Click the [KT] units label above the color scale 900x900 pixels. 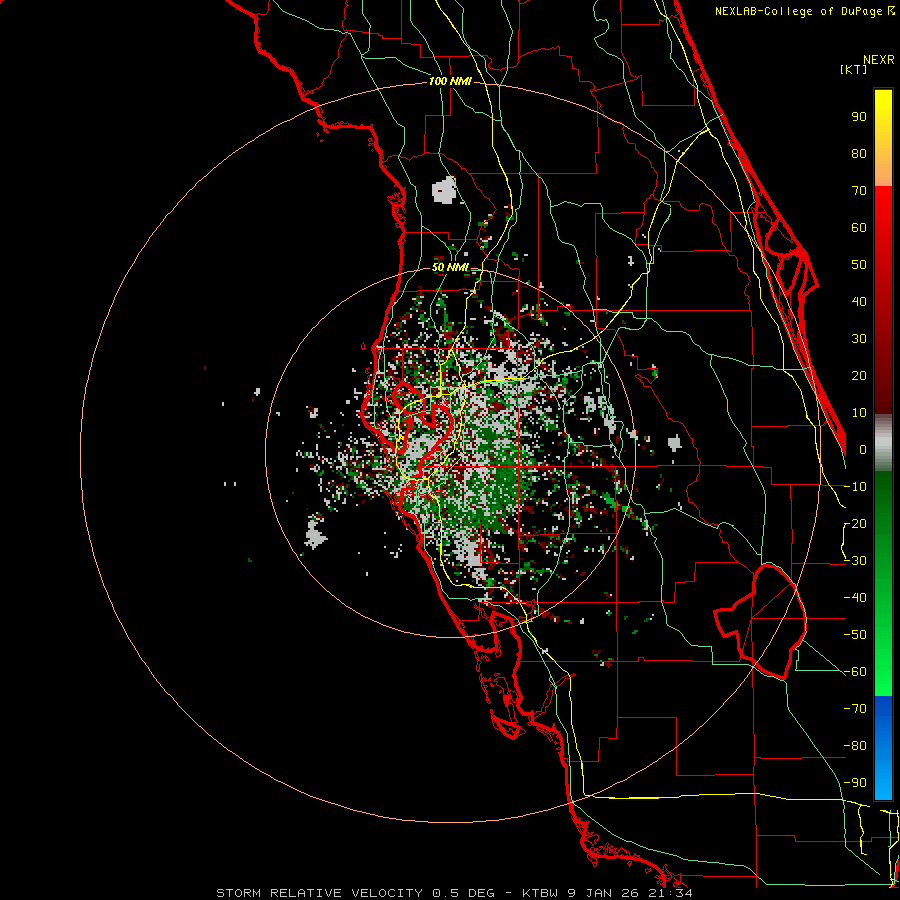click(853, 69)
